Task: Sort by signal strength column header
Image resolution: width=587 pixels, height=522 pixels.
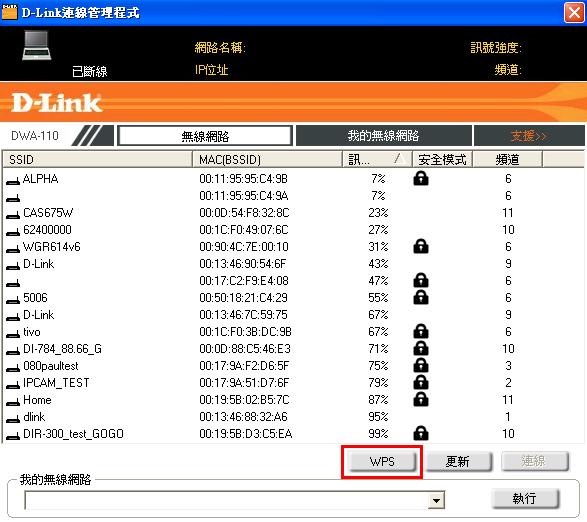Action: (x=377, y=160)
